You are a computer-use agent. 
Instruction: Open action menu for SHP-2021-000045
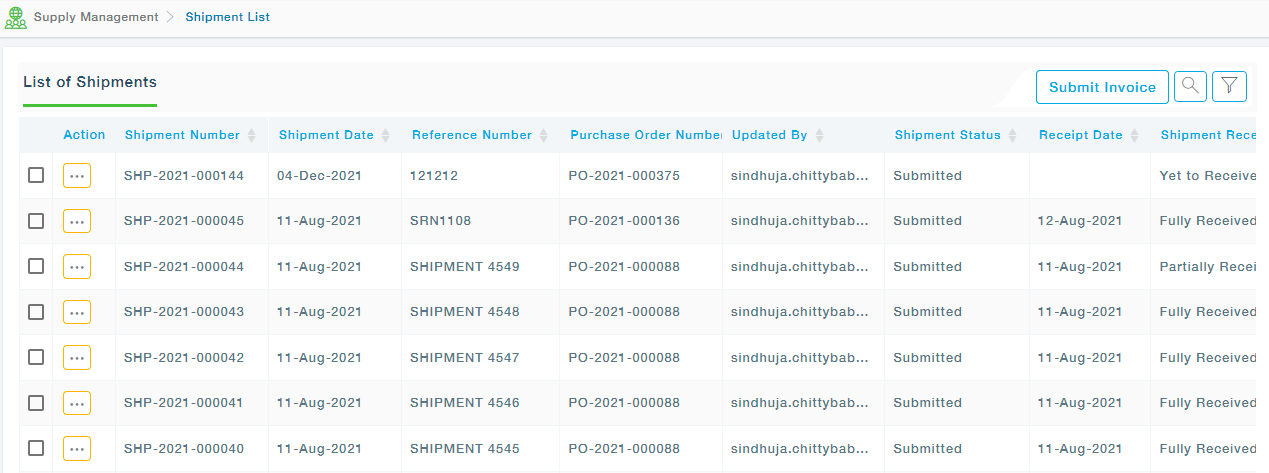point(77,221)
